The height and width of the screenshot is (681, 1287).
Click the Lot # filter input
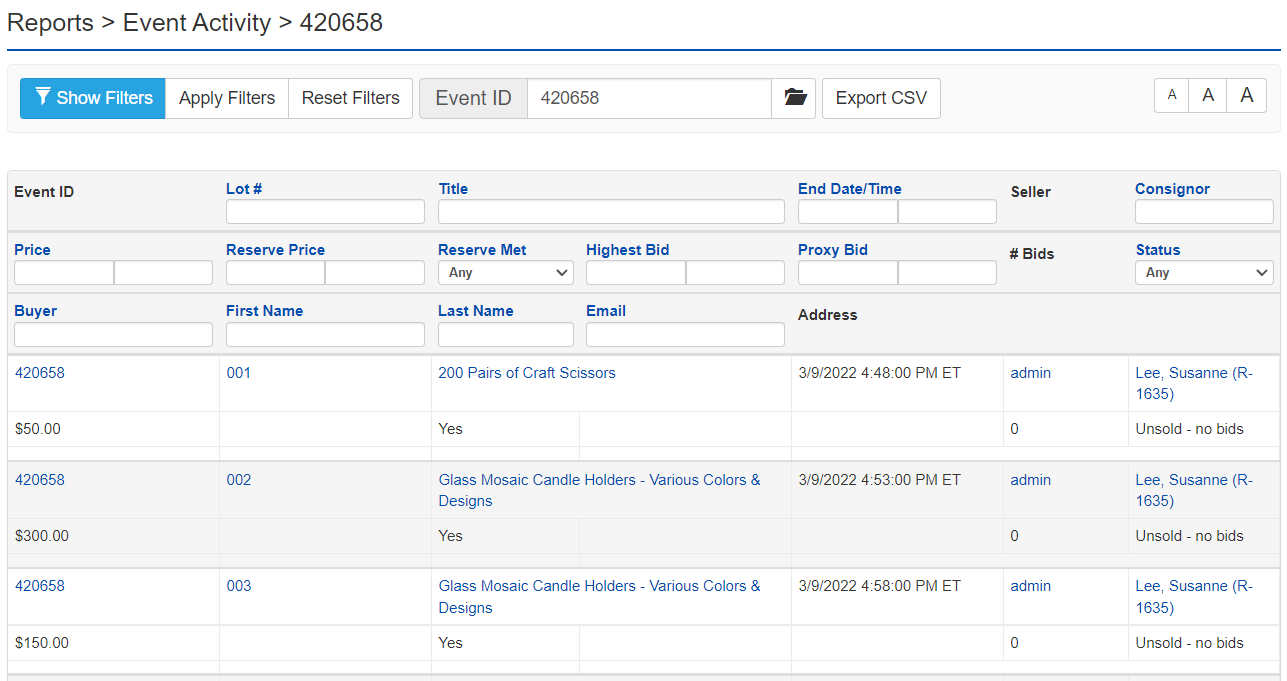[x=325, y=211]
